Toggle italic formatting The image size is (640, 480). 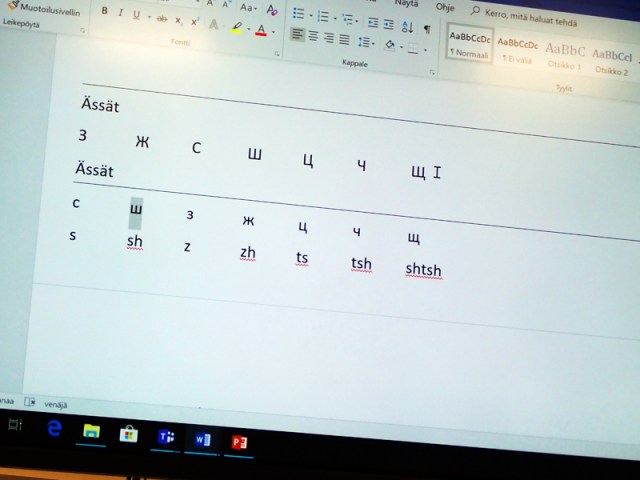[x=121, y=14]
